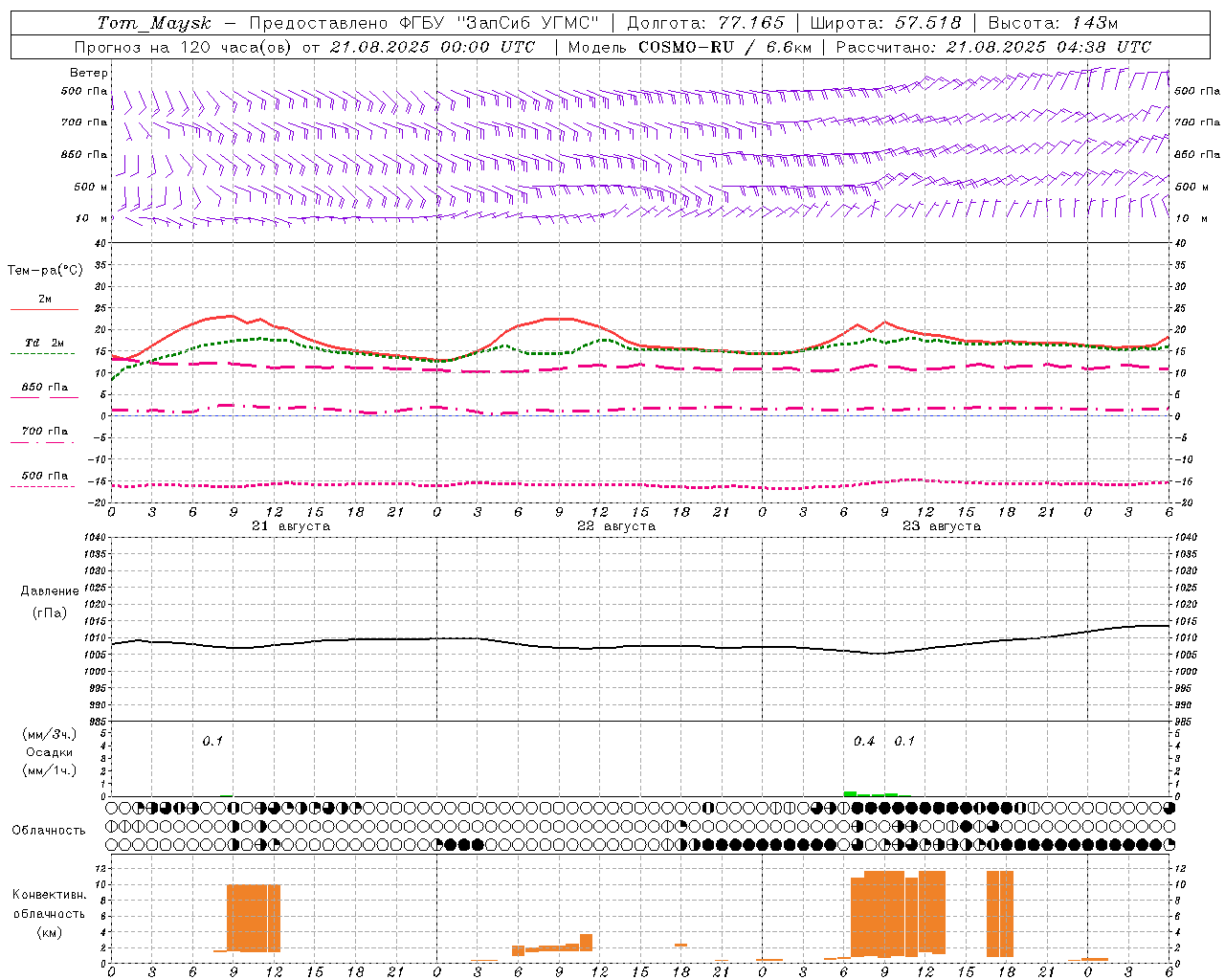Click the Облачность cloudiness row label

(x=49, y=830)
